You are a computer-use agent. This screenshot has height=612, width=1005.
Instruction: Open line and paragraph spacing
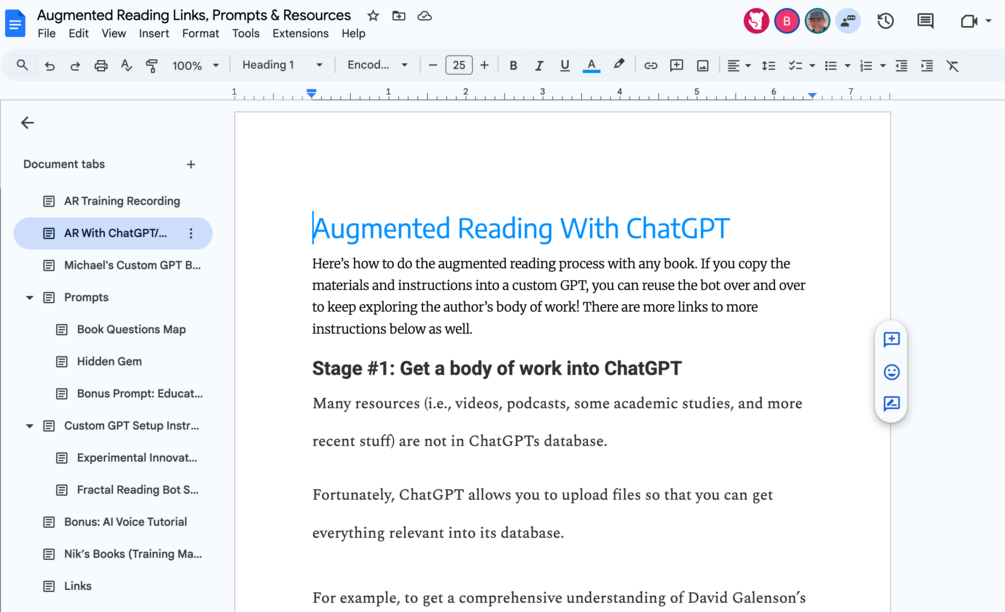point(768,65)
